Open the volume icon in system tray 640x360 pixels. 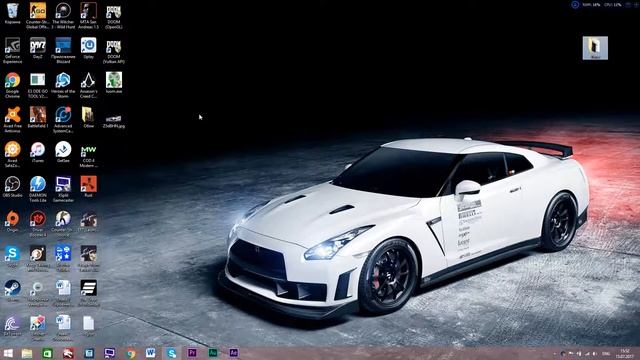coord(595,353)
